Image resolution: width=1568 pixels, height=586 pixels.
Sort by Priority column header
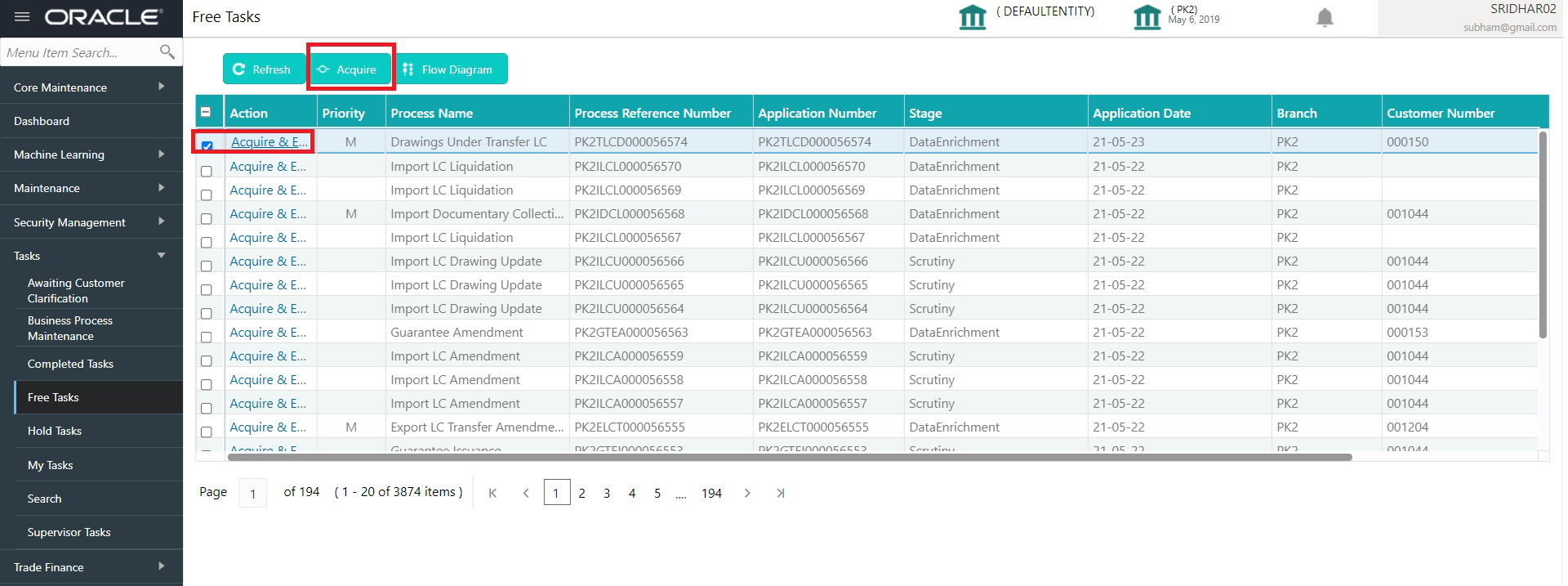351,113
